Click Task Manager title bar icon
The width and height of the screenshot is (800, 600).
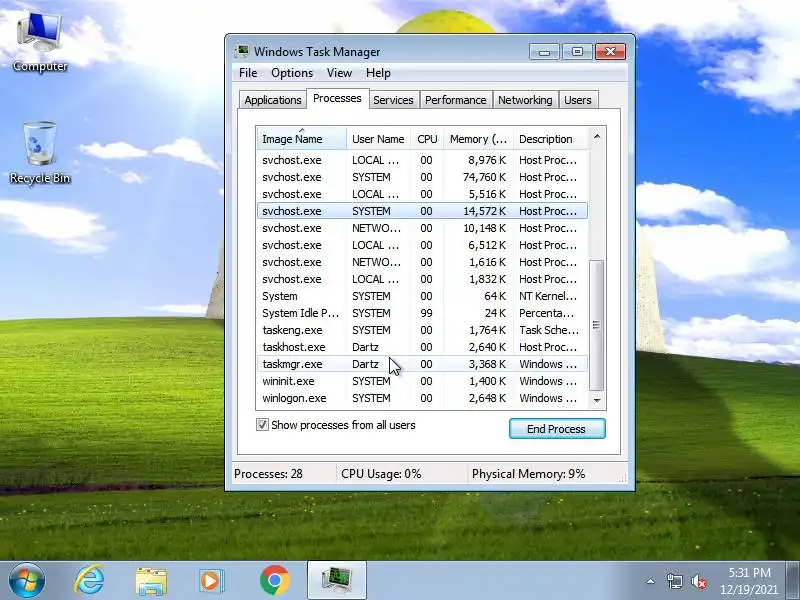pyautogui.click(x=242, y=52)
